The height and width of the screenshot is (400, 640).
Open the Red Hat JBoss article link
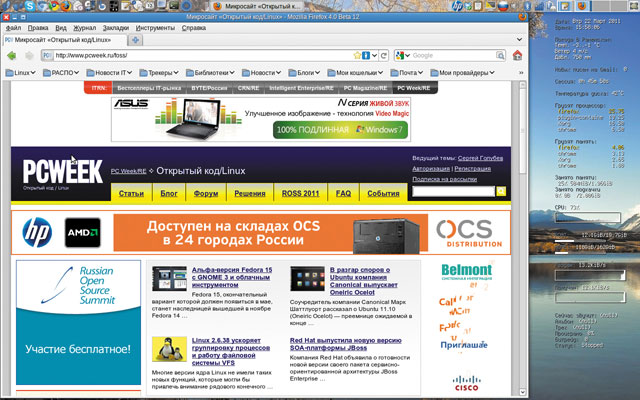(x=345, y=344)
